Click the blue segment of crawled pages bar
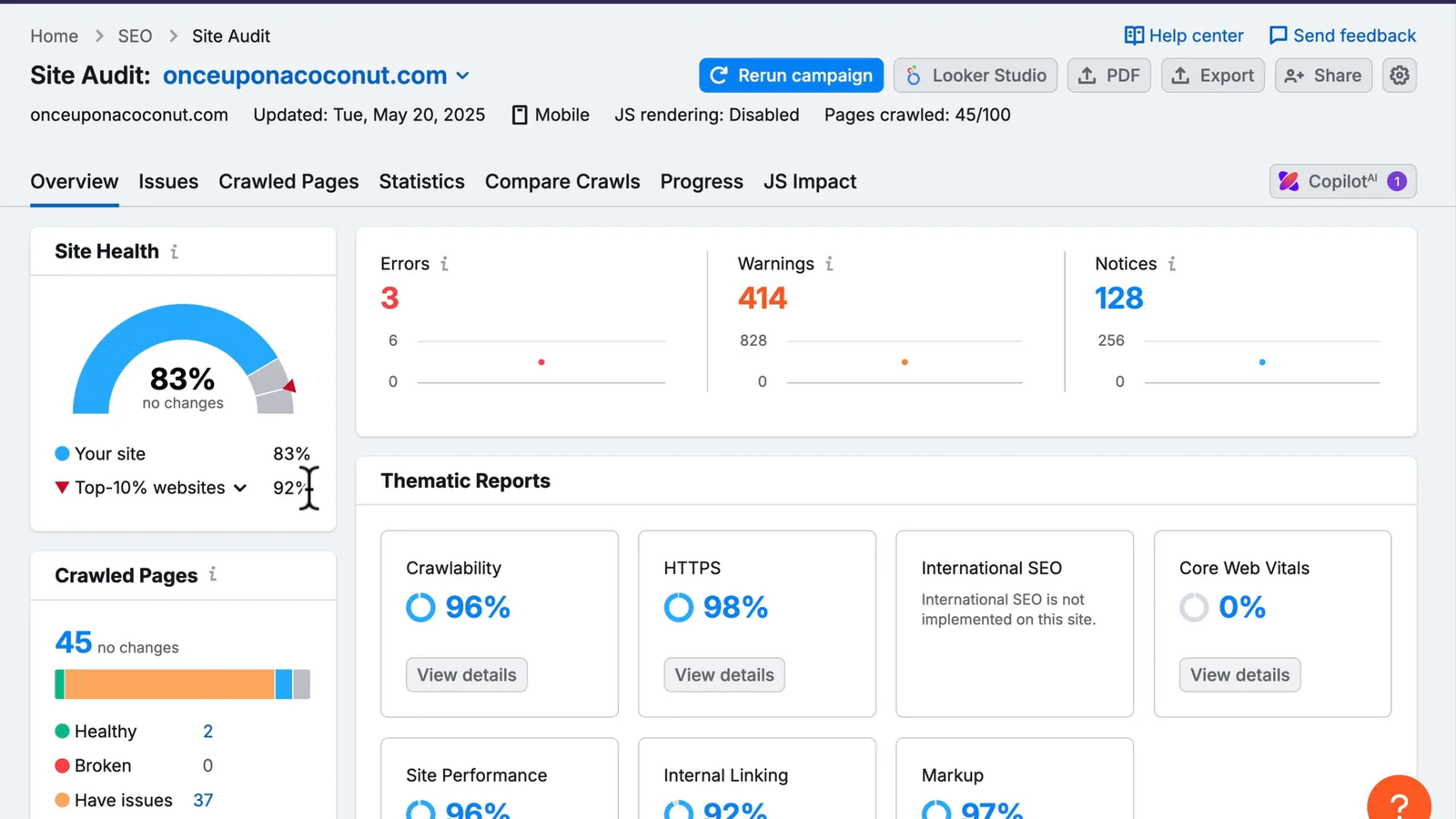 point(284,684)
